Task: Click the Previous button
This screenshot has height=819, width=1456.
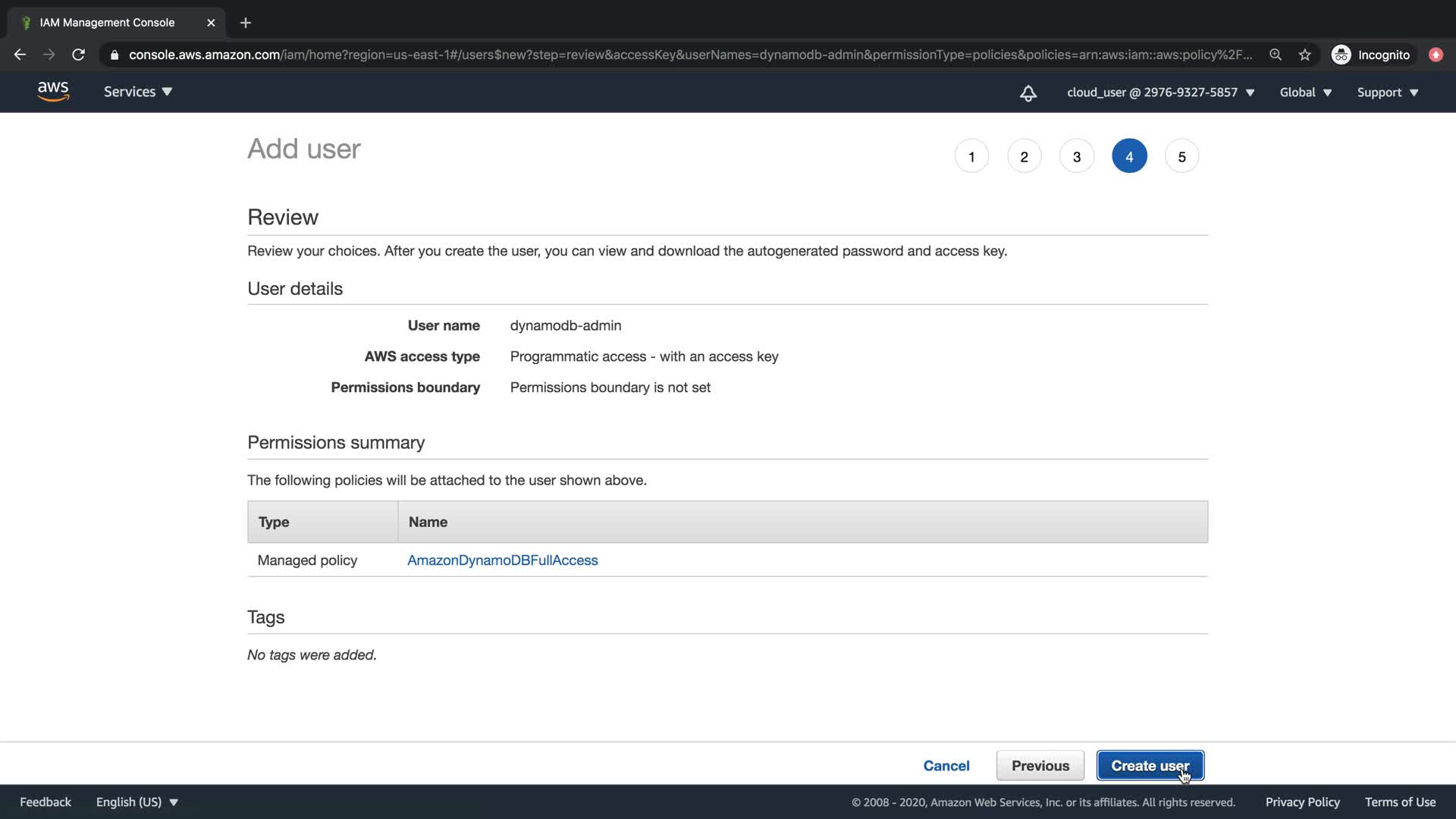Action: click(x=1040, y=765)
